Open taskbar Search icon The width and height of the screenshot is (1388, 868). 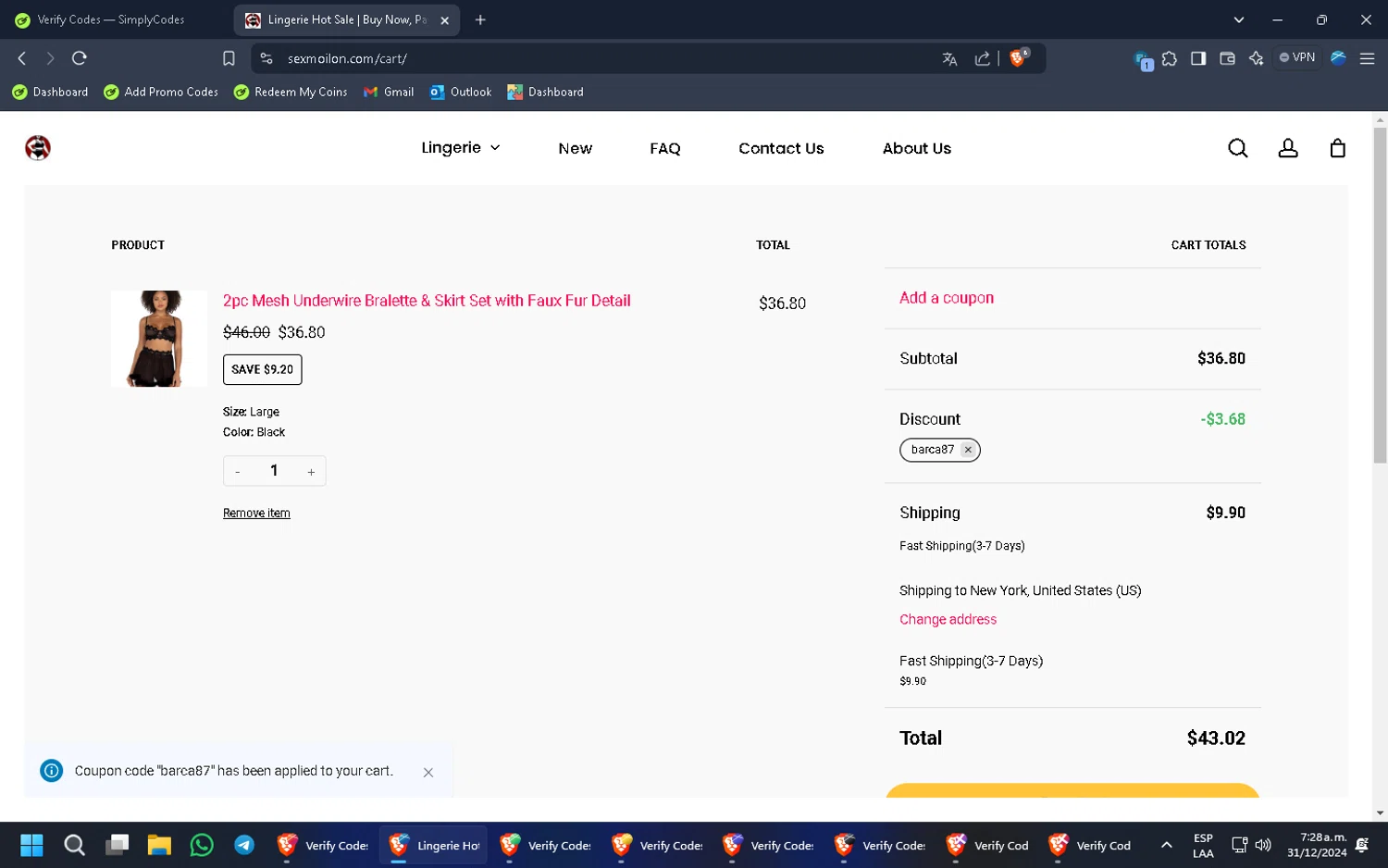pos(75,845)
